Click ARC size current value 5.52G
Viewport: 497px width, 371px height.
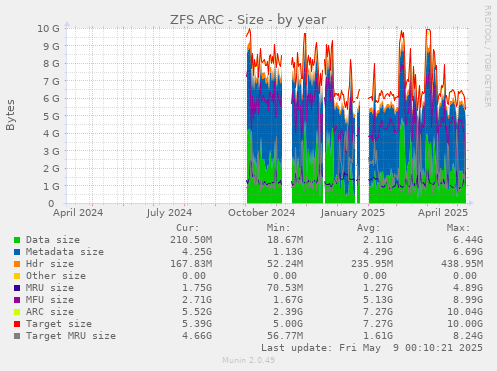[197, 312]
